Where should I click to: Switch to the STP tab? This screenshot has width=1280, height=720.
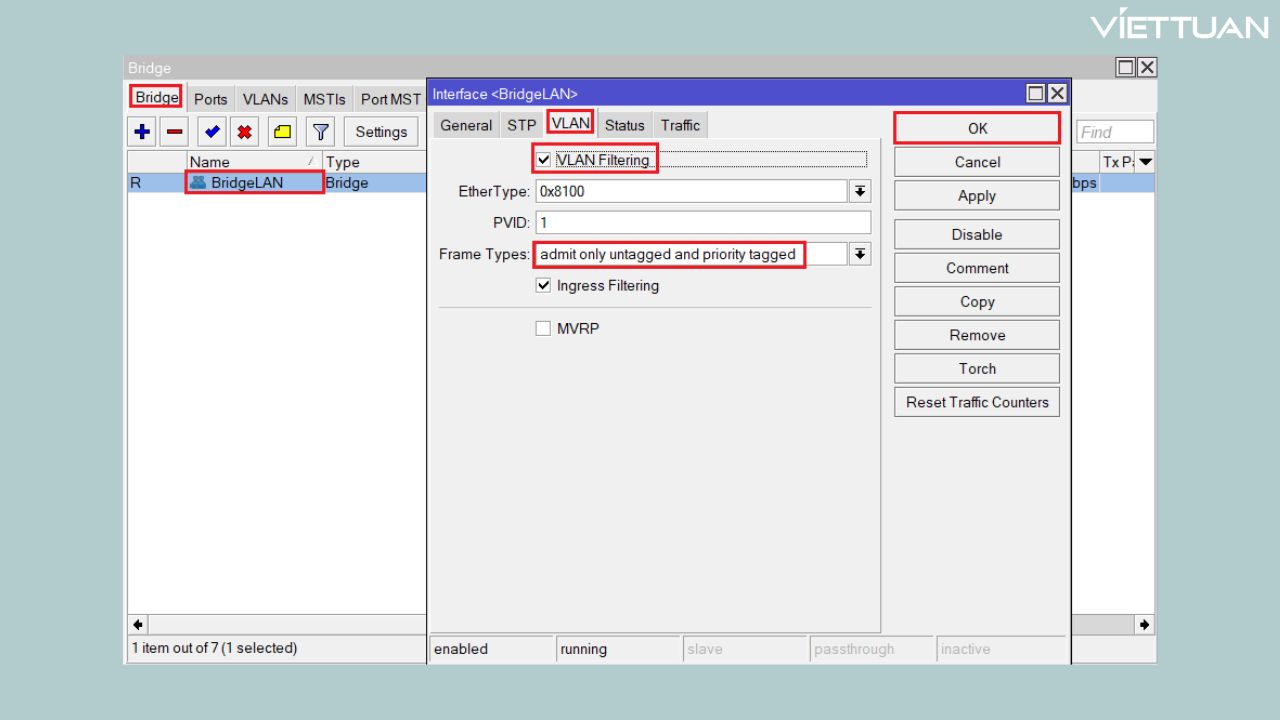pyautogui.click(x=521, y=125)
